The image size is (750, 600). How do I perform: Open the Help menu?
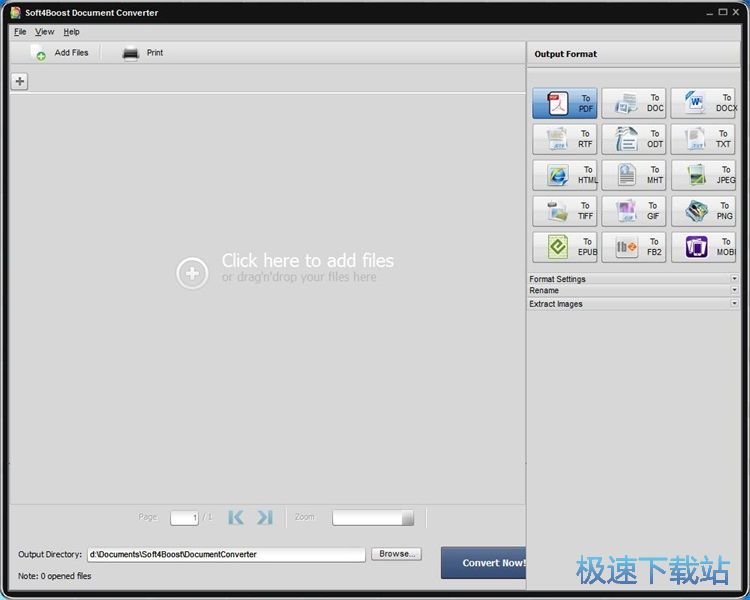click(x=71, y=32)
